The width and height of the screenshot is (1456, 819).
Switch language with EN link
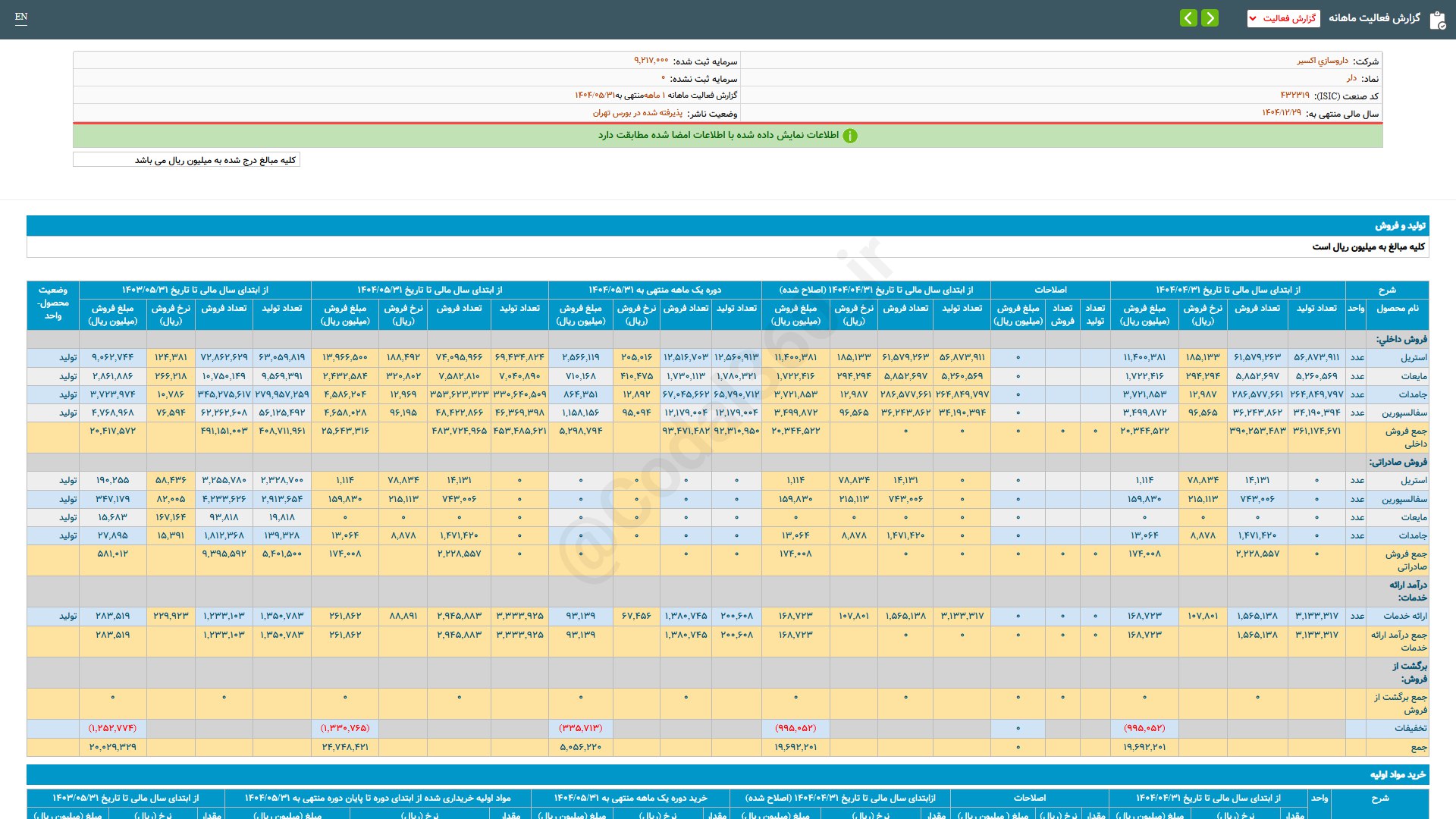point(21,17)
